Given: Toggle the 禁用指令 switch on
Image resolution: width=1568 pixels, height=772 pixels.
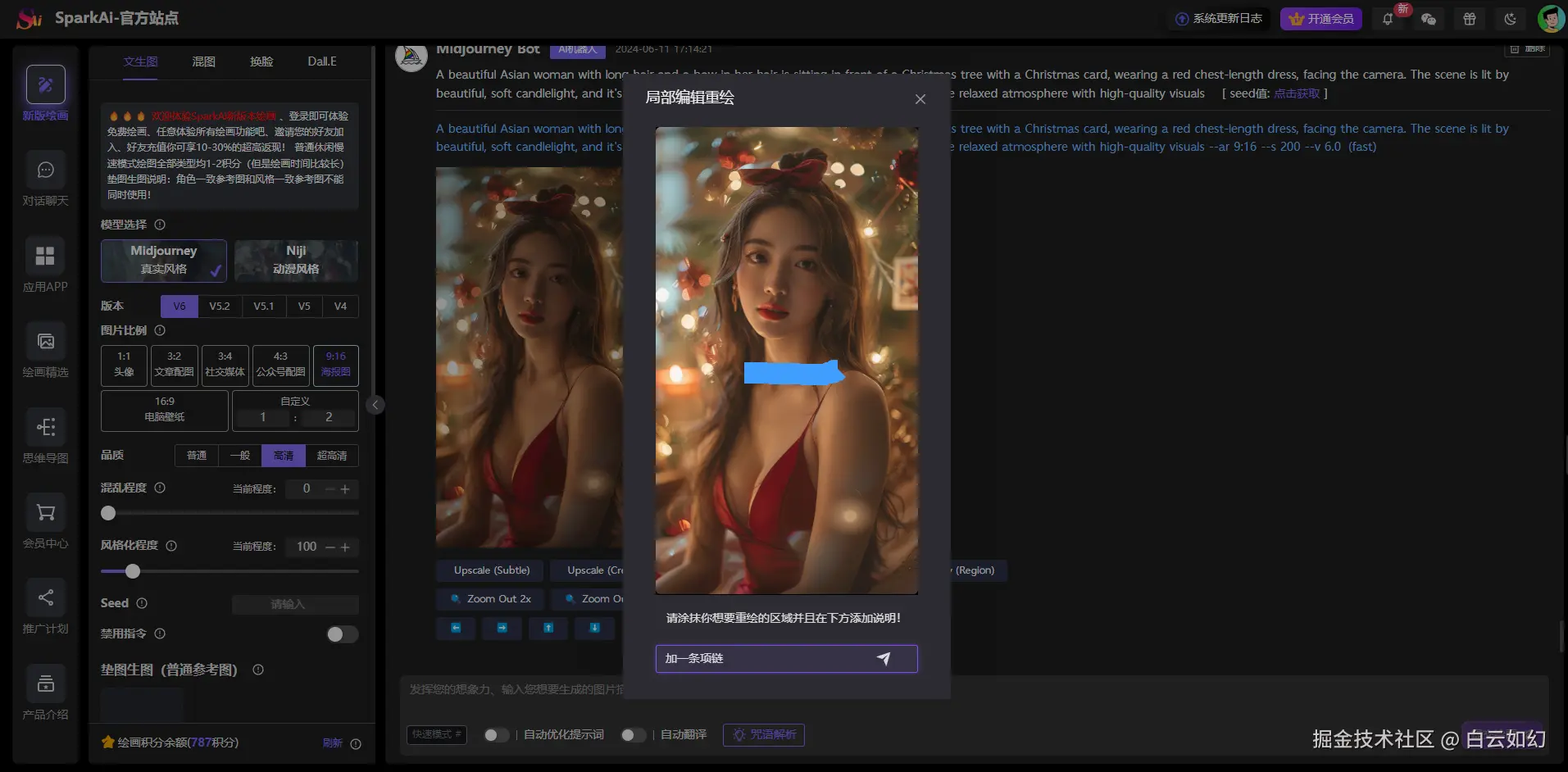Looking at the screenshot, I should point(342,633).
